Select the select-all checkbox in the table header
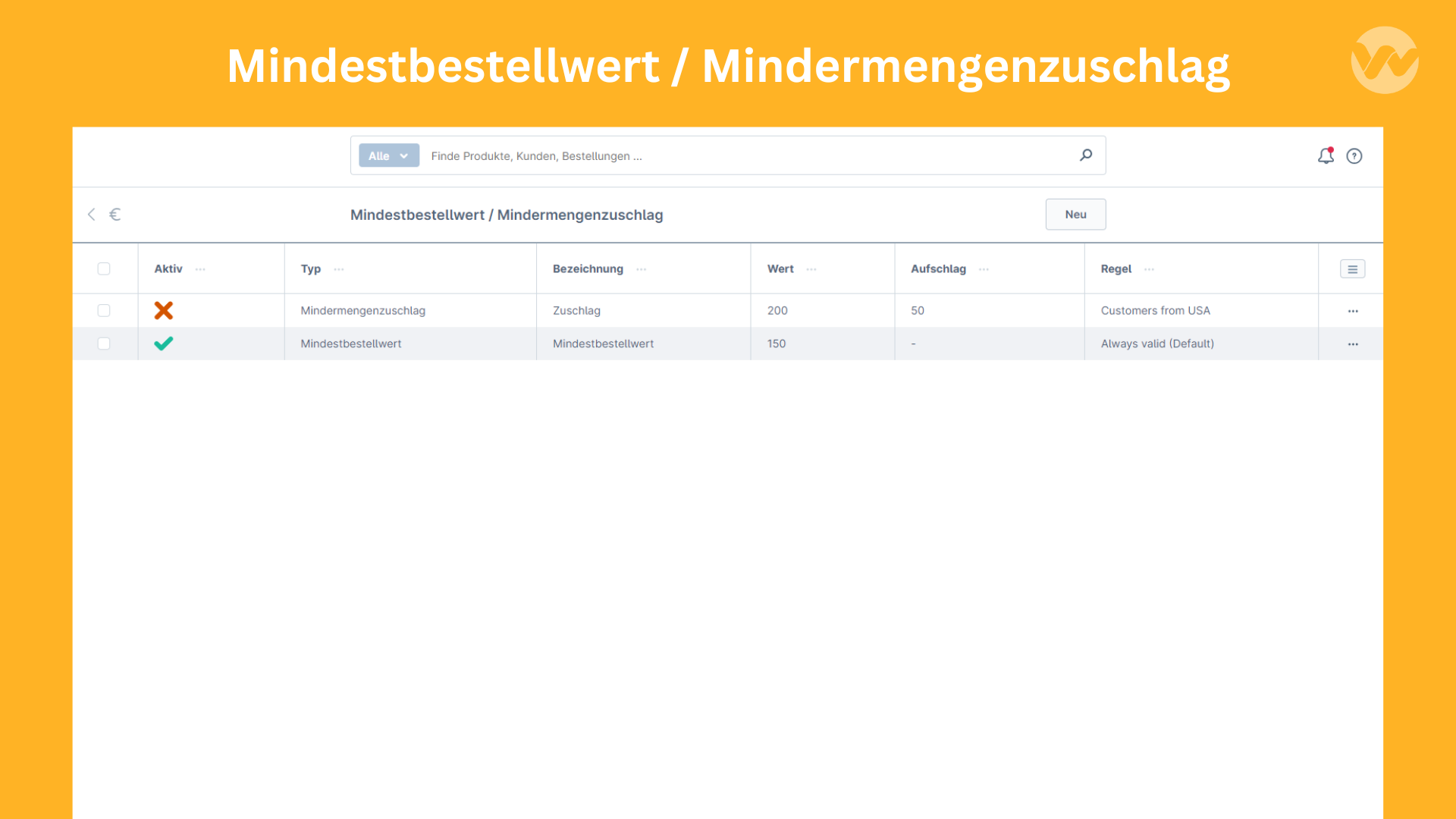The height and width of the screenshot is (819, 1456). pos(104,268)
